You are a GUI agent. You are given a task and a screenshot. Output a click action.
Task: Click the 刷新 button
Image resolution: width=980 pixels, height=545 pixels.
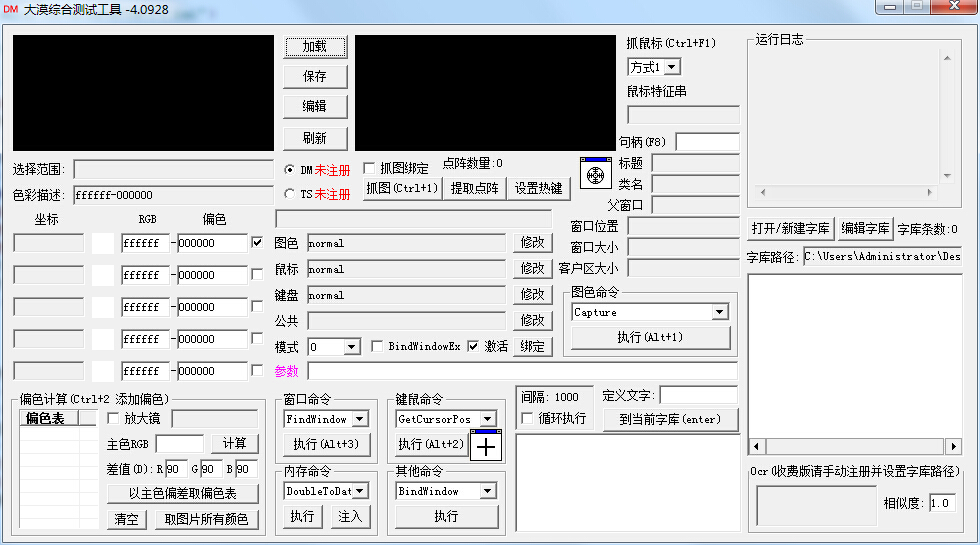tap(315, 138)
